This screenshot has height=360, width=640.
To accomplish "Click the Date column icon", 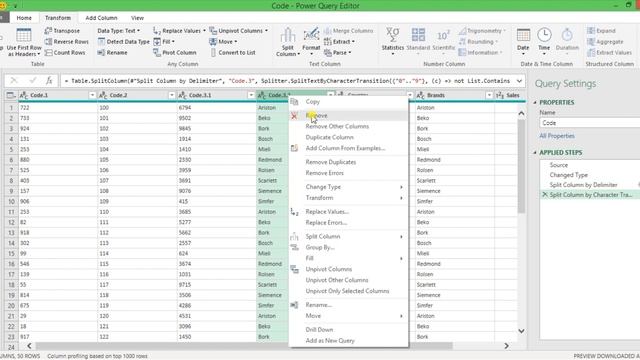I will click(x=523, y=36).
